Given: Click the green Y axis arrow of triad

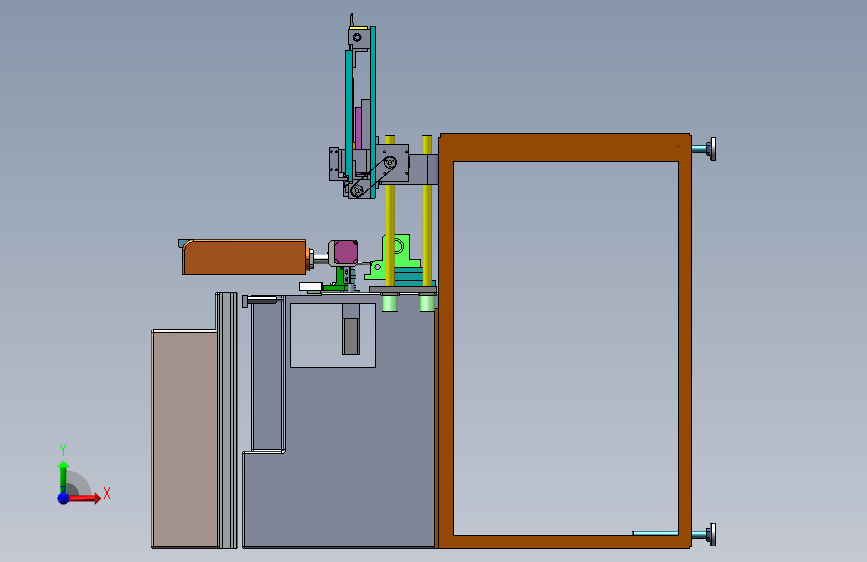Looking at the screenshot, I should click(x=63, y=476).
